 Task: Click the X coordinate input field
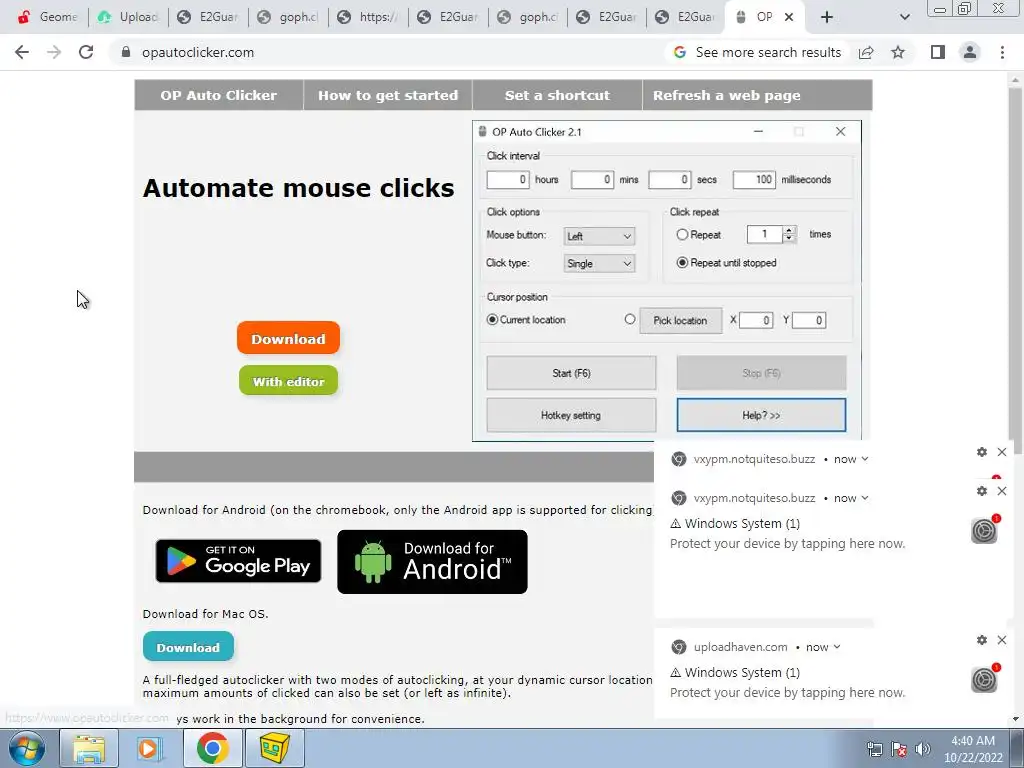click(756, 320)
